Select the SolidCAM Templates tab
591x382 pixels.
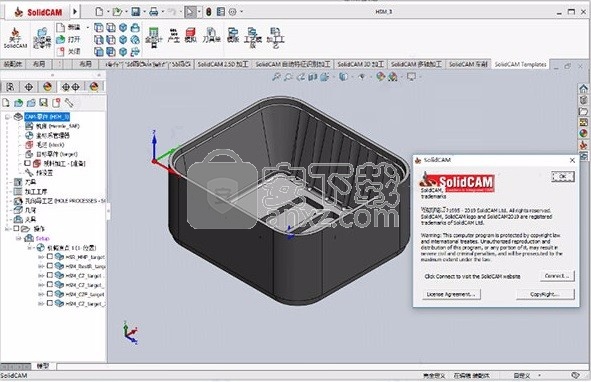pos(520,64)
